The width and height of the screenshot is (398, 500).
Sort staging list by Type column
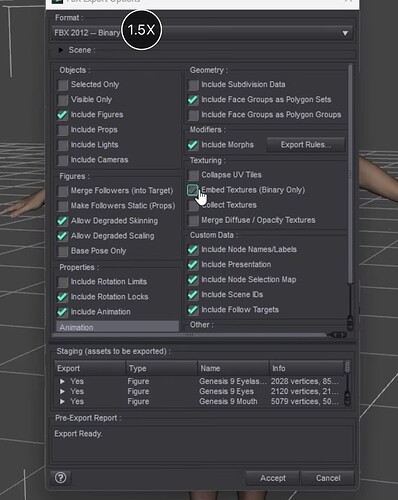(x=162, y=368)
